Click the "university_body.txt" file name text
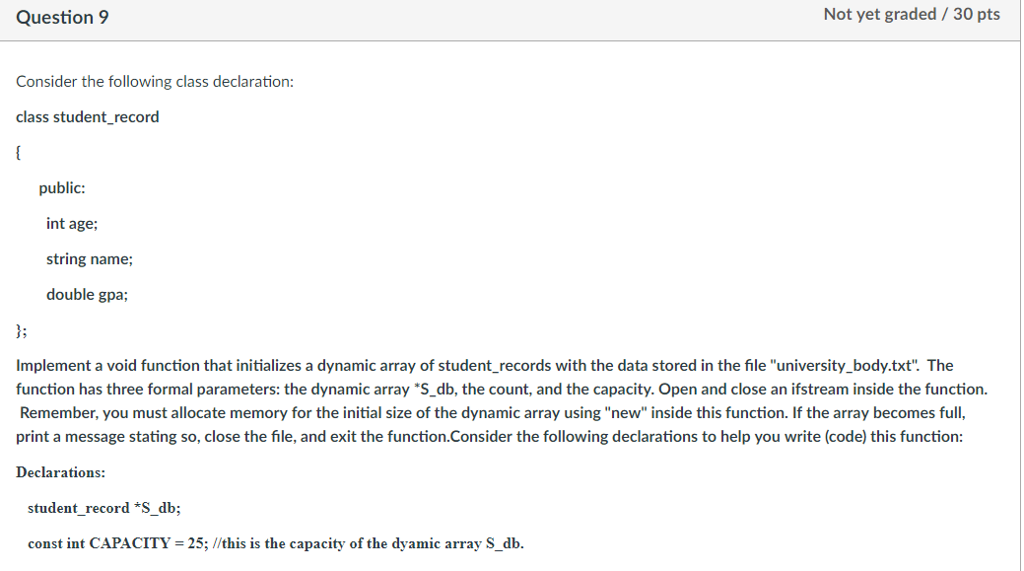This screenshot has width=1024, height=571. coord(846,366)
